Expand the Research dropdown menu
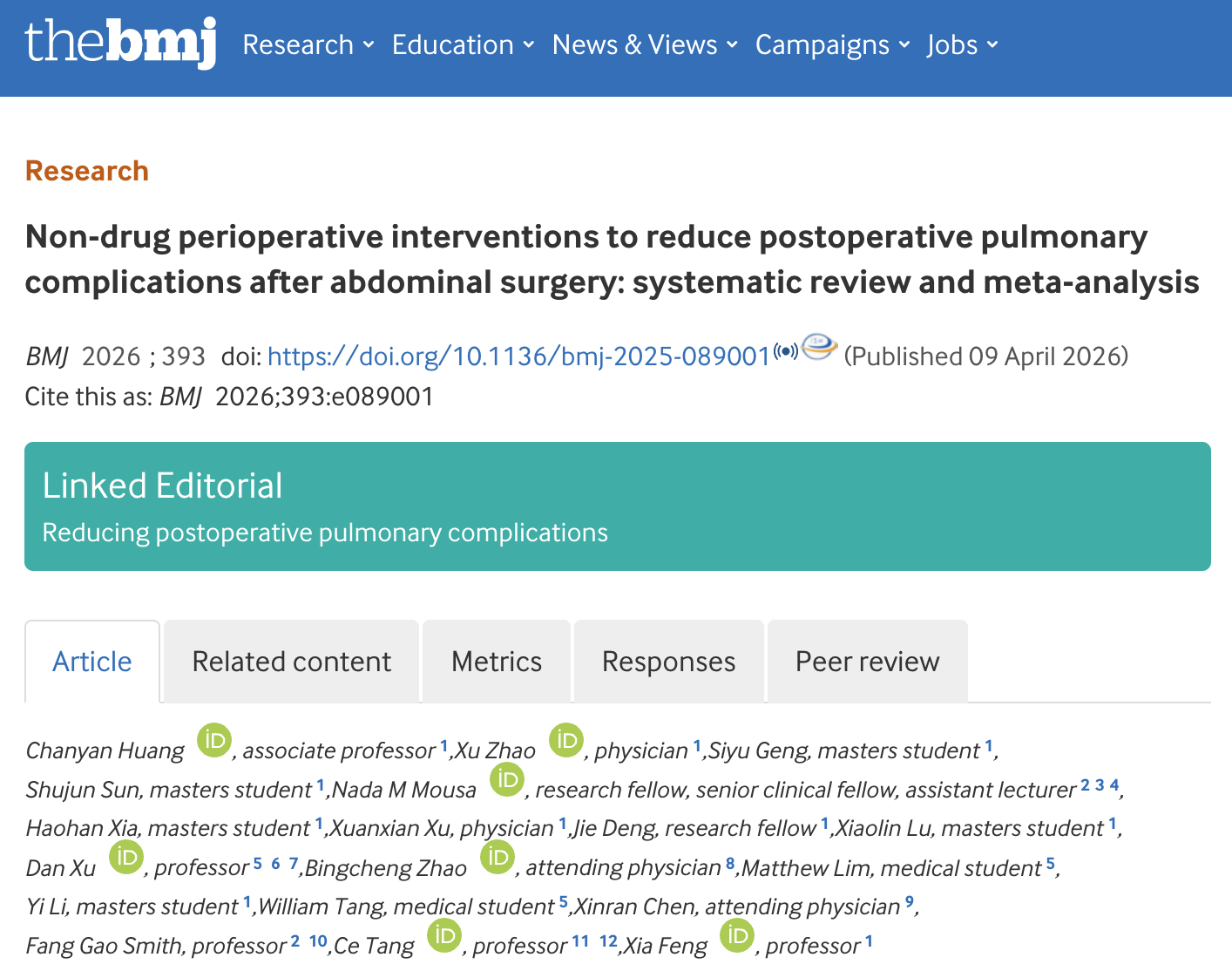Screen dimensions: 1232x971 click(308, 45)
